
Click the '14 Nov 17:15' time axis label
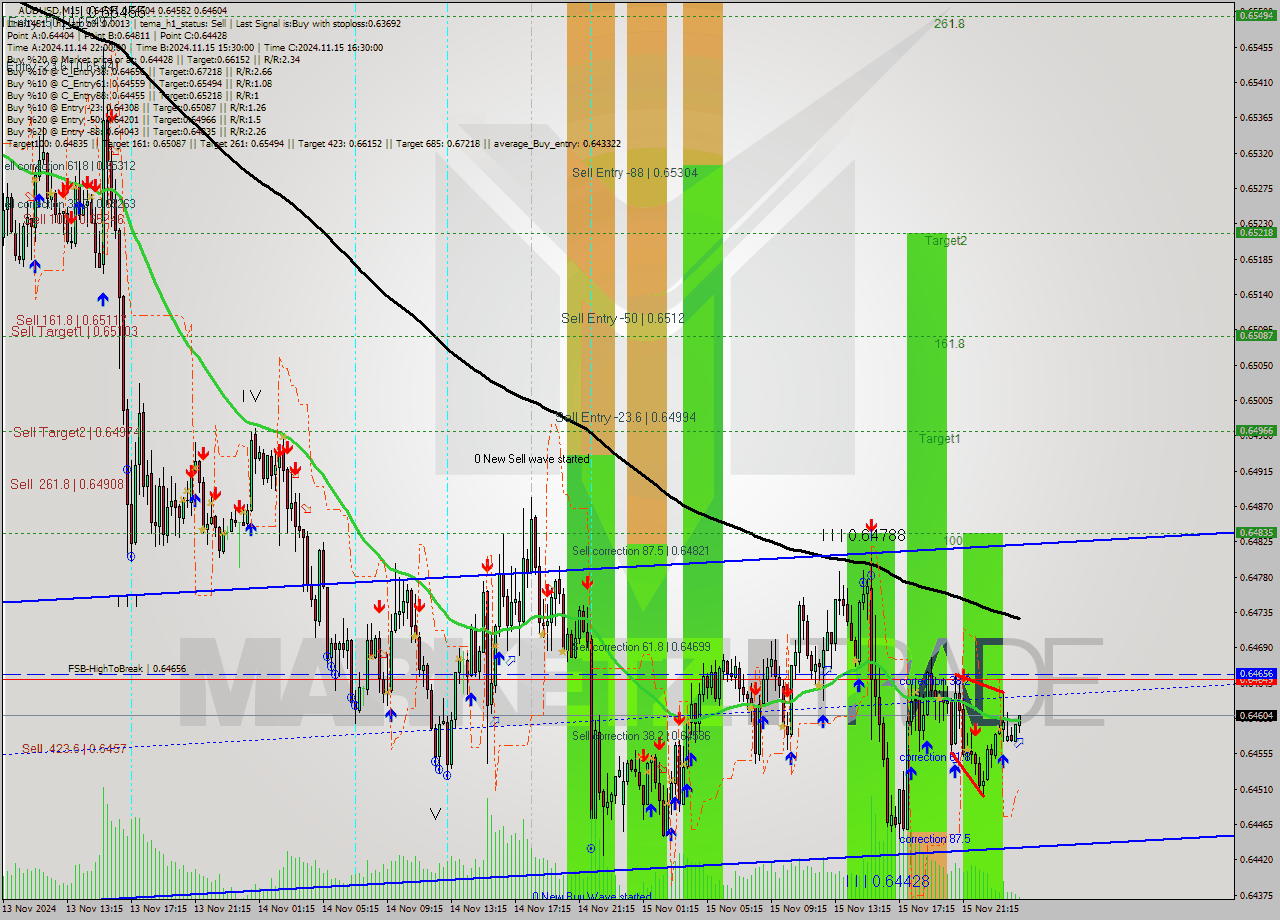click(542, 909)
